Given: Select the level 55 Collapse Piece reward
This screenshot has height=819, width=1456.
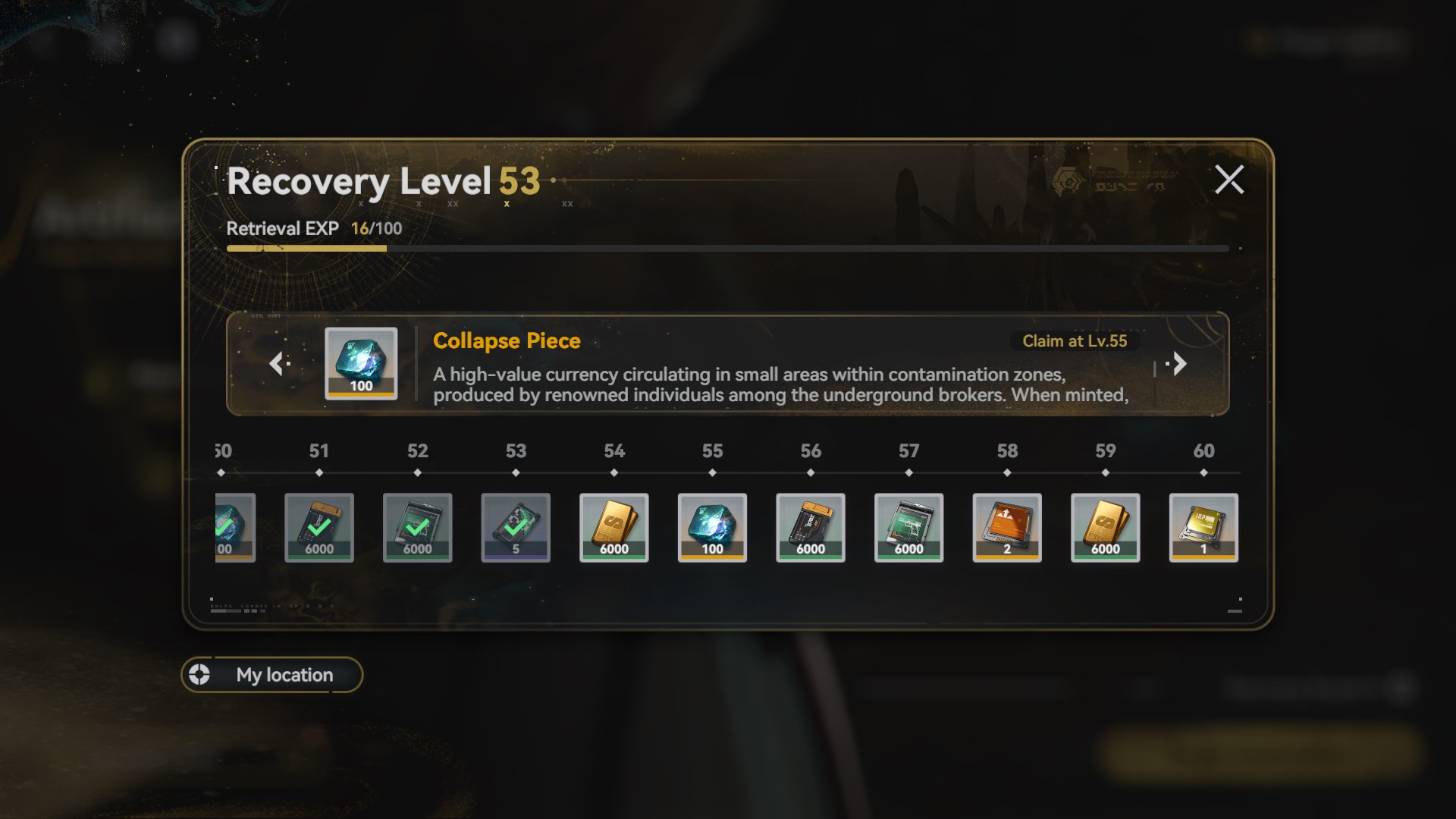Looking at the screenshot, I should (712, 528).
